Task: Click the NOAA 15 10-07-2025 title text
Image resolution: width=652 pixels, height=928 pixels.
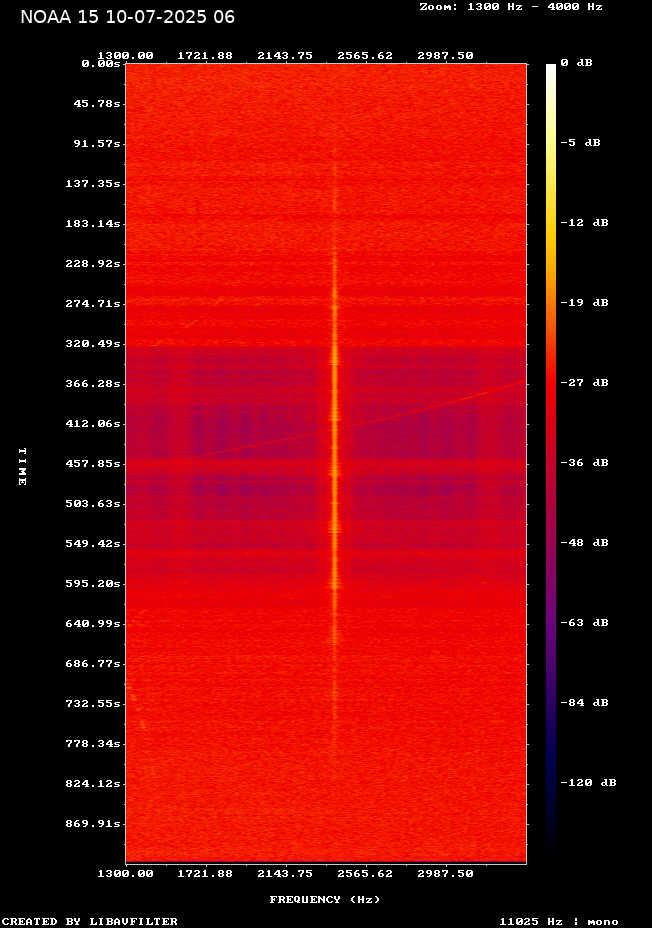Action: pyautogui.click(x=128, y=17)
